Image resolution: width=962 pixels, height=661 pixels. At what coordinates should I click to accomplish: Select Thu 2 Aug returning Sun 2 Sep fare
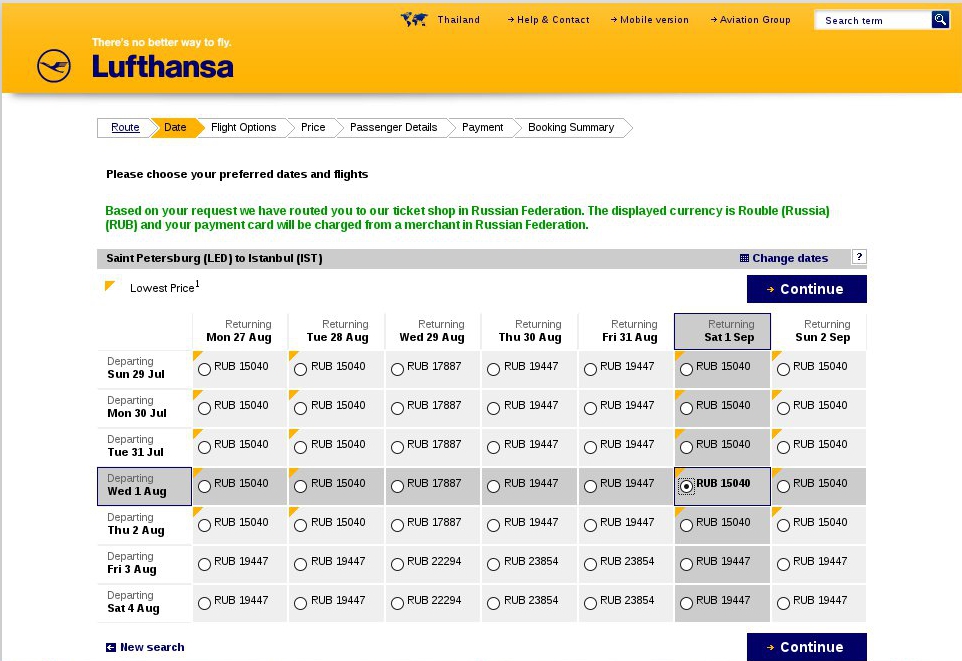click(x=783, y=525)
